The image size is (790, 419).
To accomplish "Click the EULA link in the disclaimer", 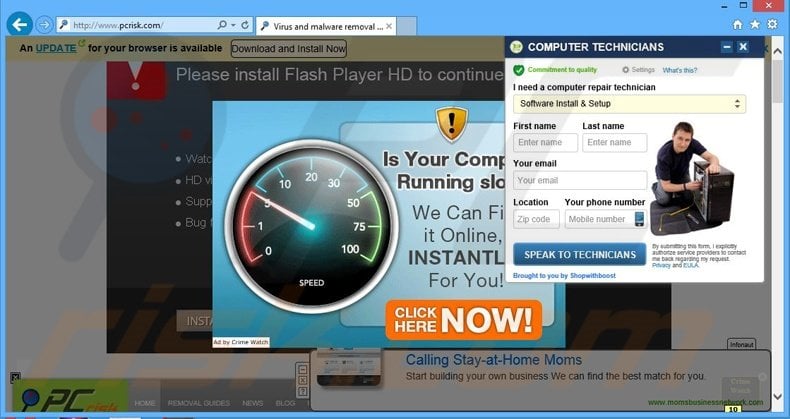I will 691,265.
